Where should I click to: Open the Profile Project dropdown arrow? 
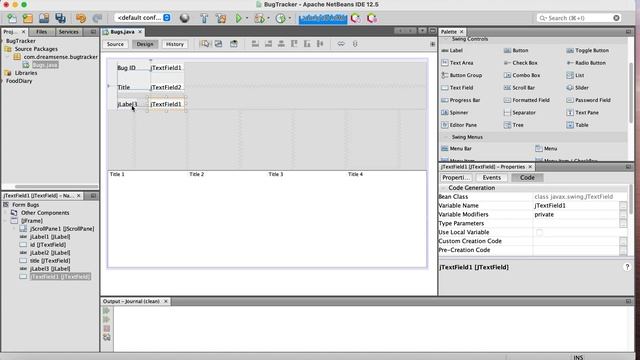tap(290, 18)
